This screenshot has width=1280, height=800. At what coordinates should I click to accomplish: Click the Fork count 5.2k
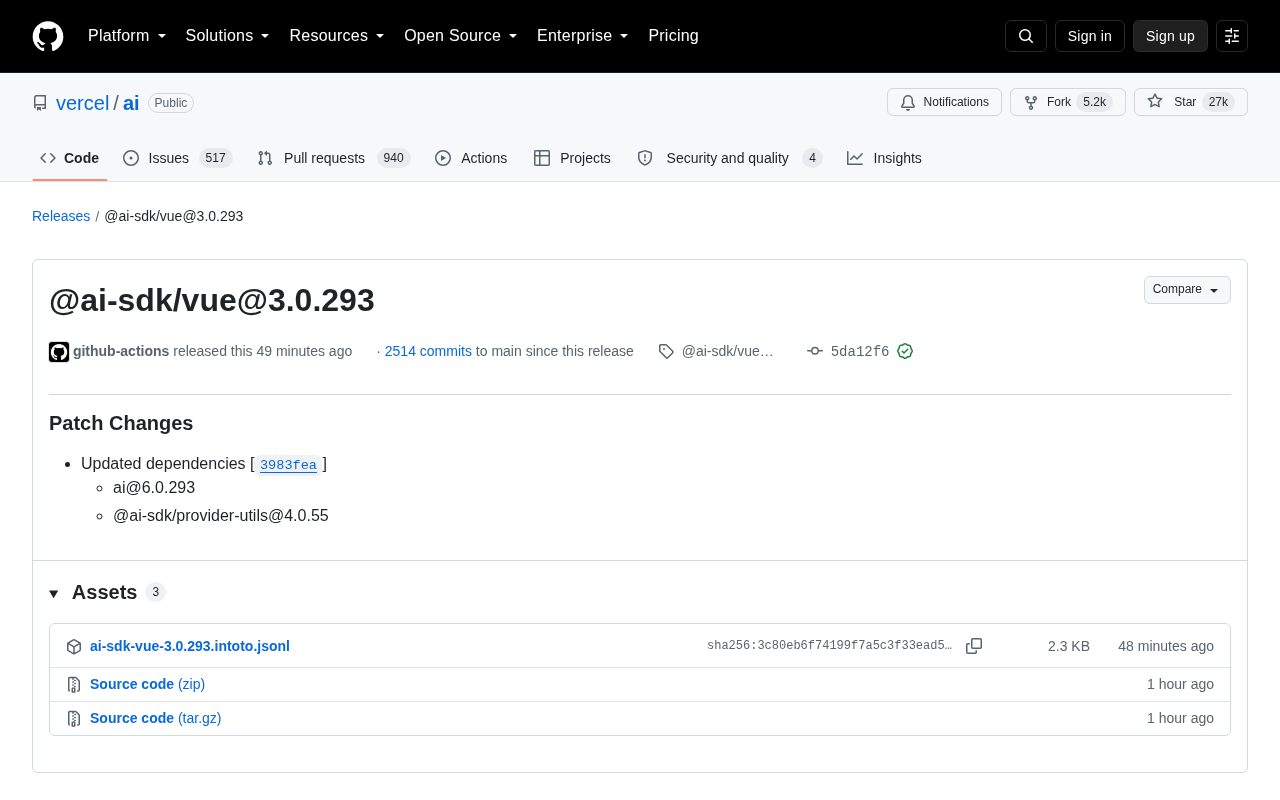pos(1094,102)
